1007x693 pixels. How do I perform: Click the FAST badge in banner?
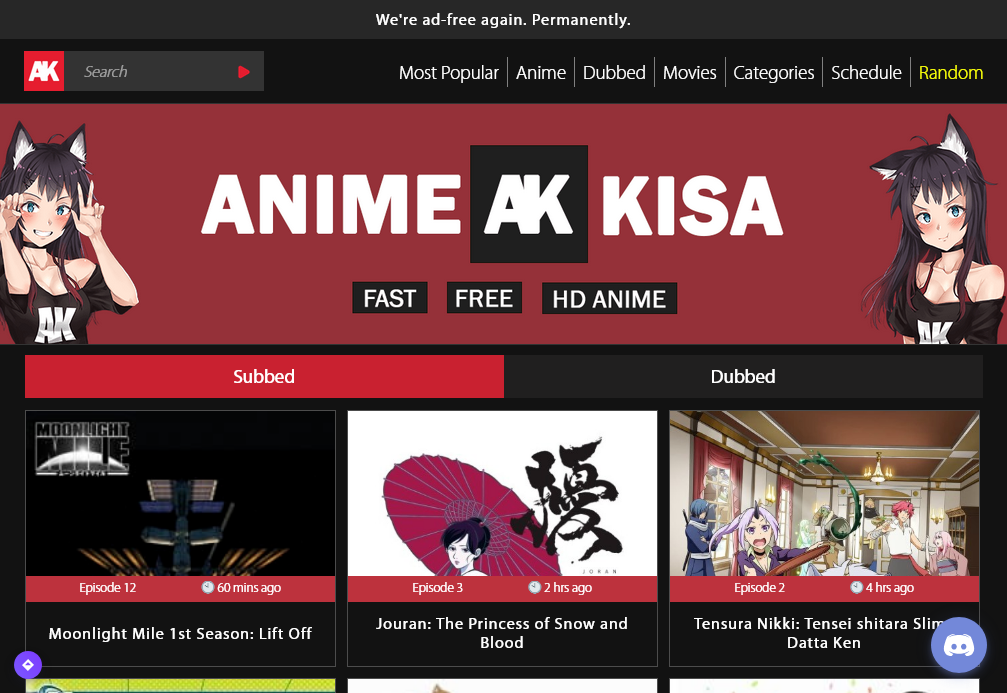pyautogui.click(x=390, y=298)
